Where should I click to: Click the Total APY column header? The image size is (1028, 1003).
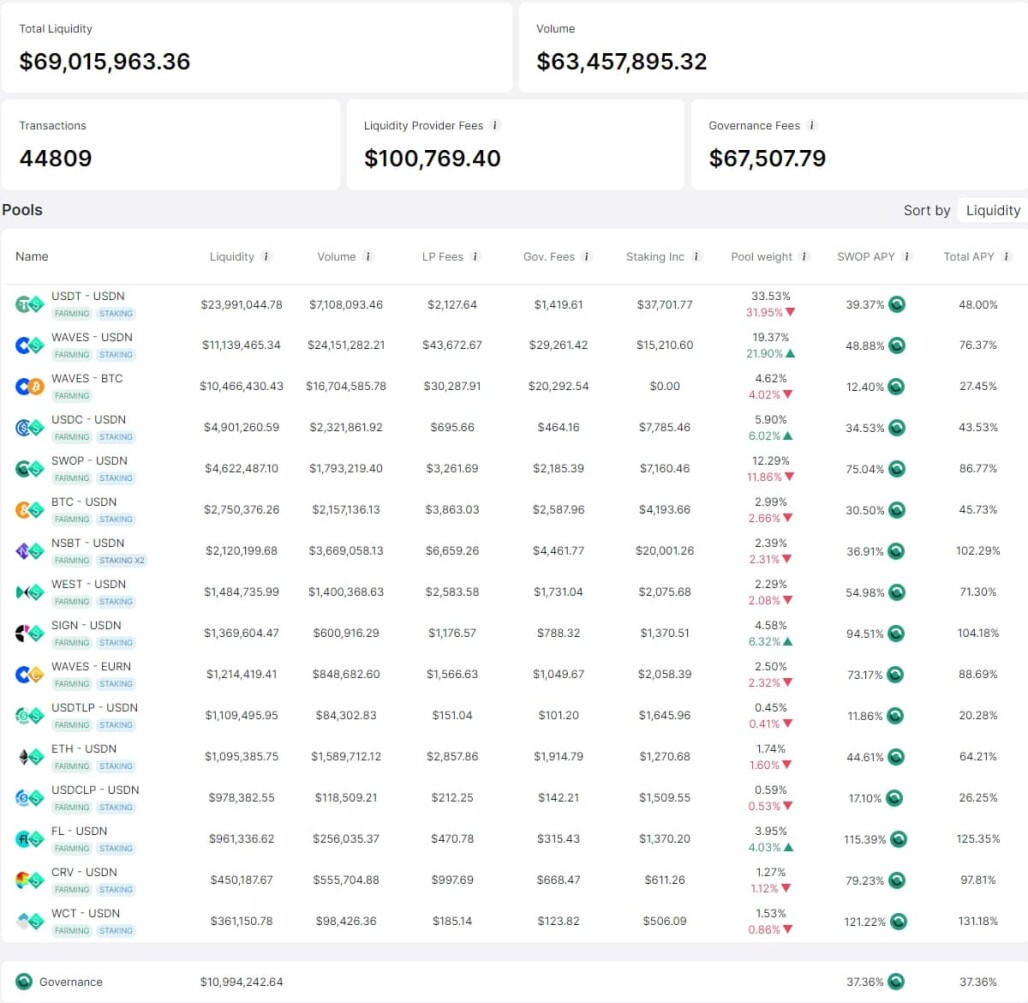click(968, 256)
